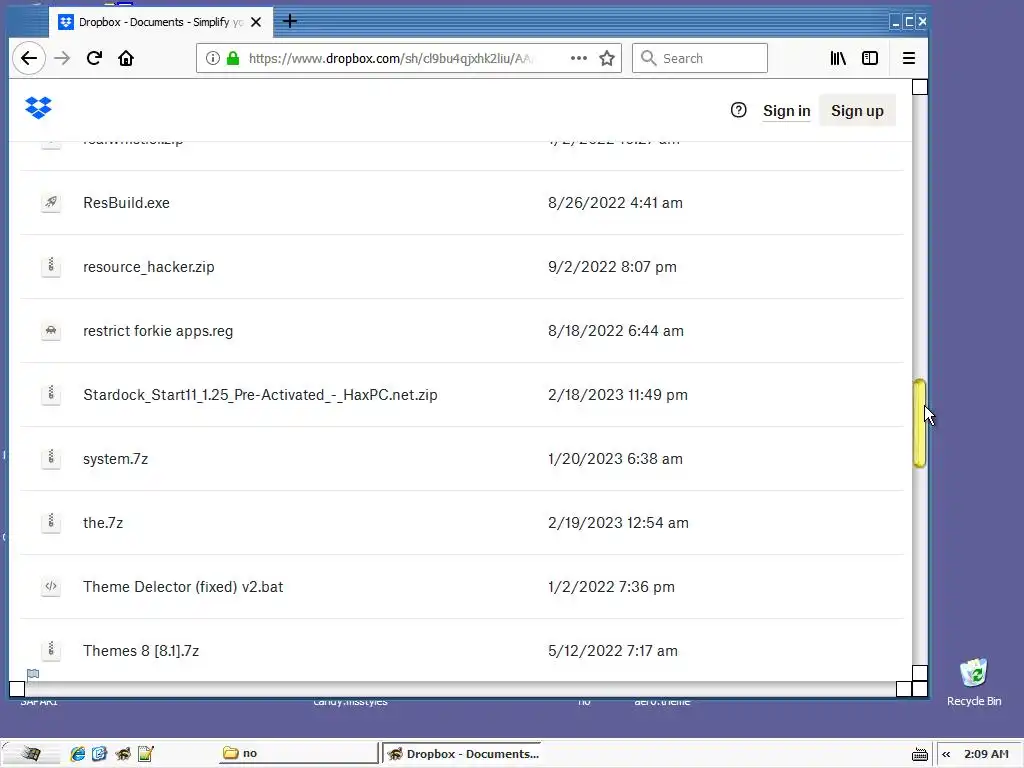Open system.7z file
The image size is (1024, 768).
point(115,459)
